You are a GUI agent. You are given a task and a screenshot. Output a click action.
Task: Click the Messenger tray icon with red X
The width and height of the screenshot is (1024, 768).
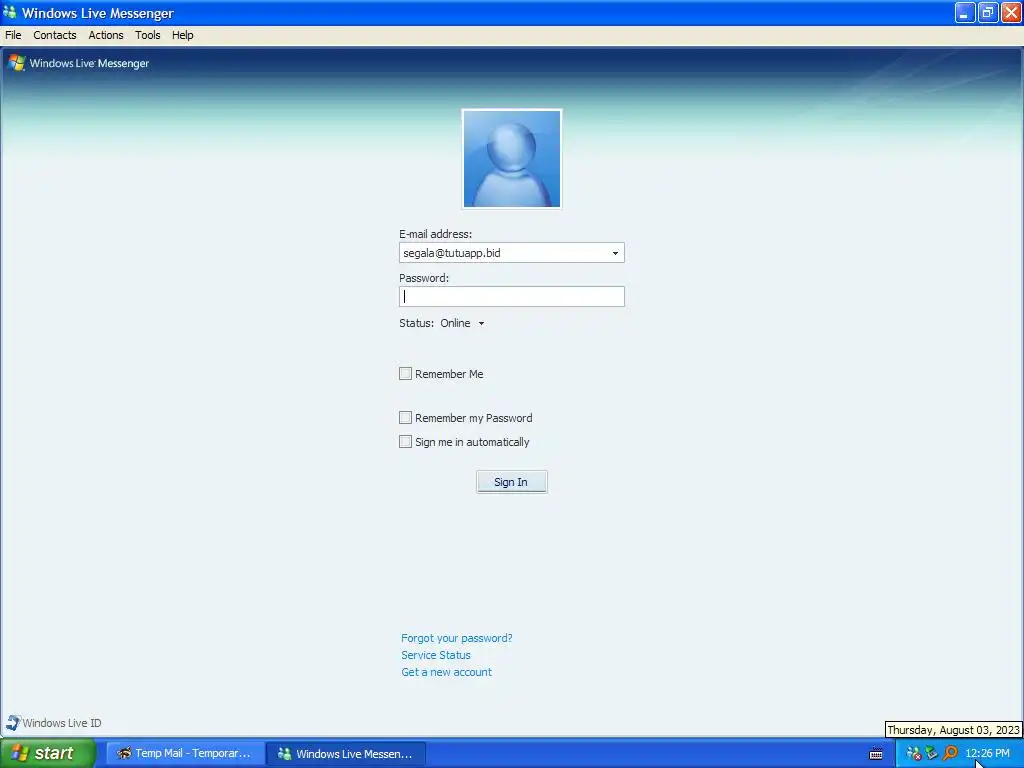[x=914, y=754]
